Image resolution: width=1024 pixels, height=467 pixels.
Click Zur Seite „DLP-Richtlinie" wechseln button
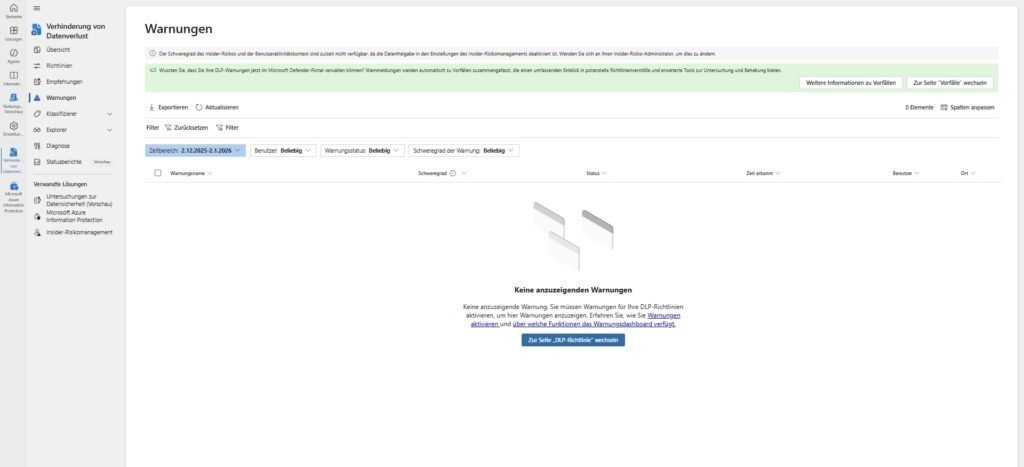(572, 340)
